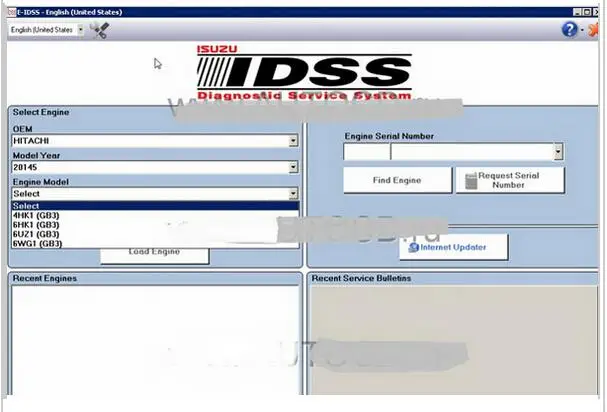
Task: Open the Model Year dropdown arrow
Action: pyautogui.click(x=293, y=167)
